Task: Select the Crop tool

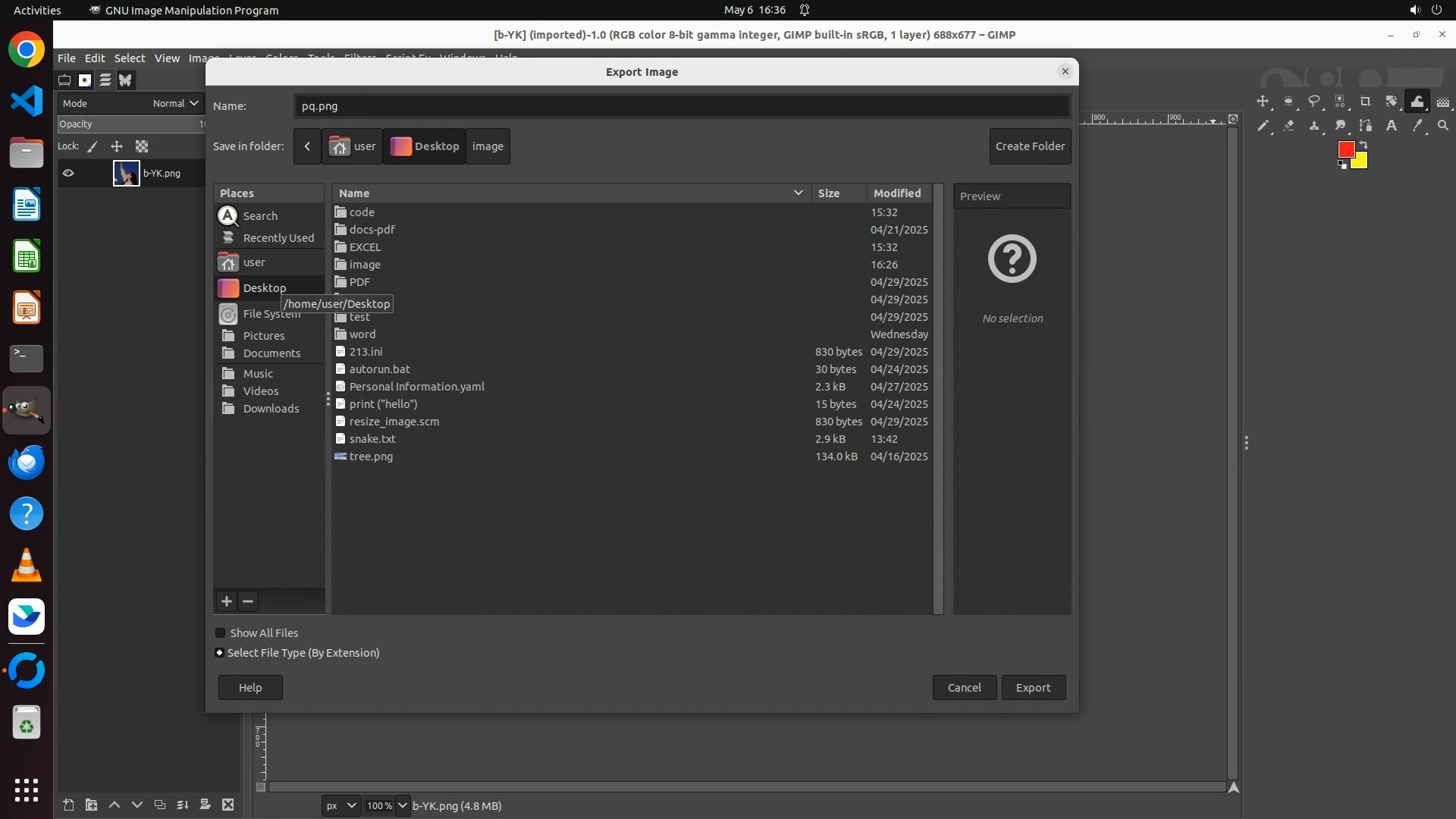Action: pyautogui.click(x=1365, y=101)
